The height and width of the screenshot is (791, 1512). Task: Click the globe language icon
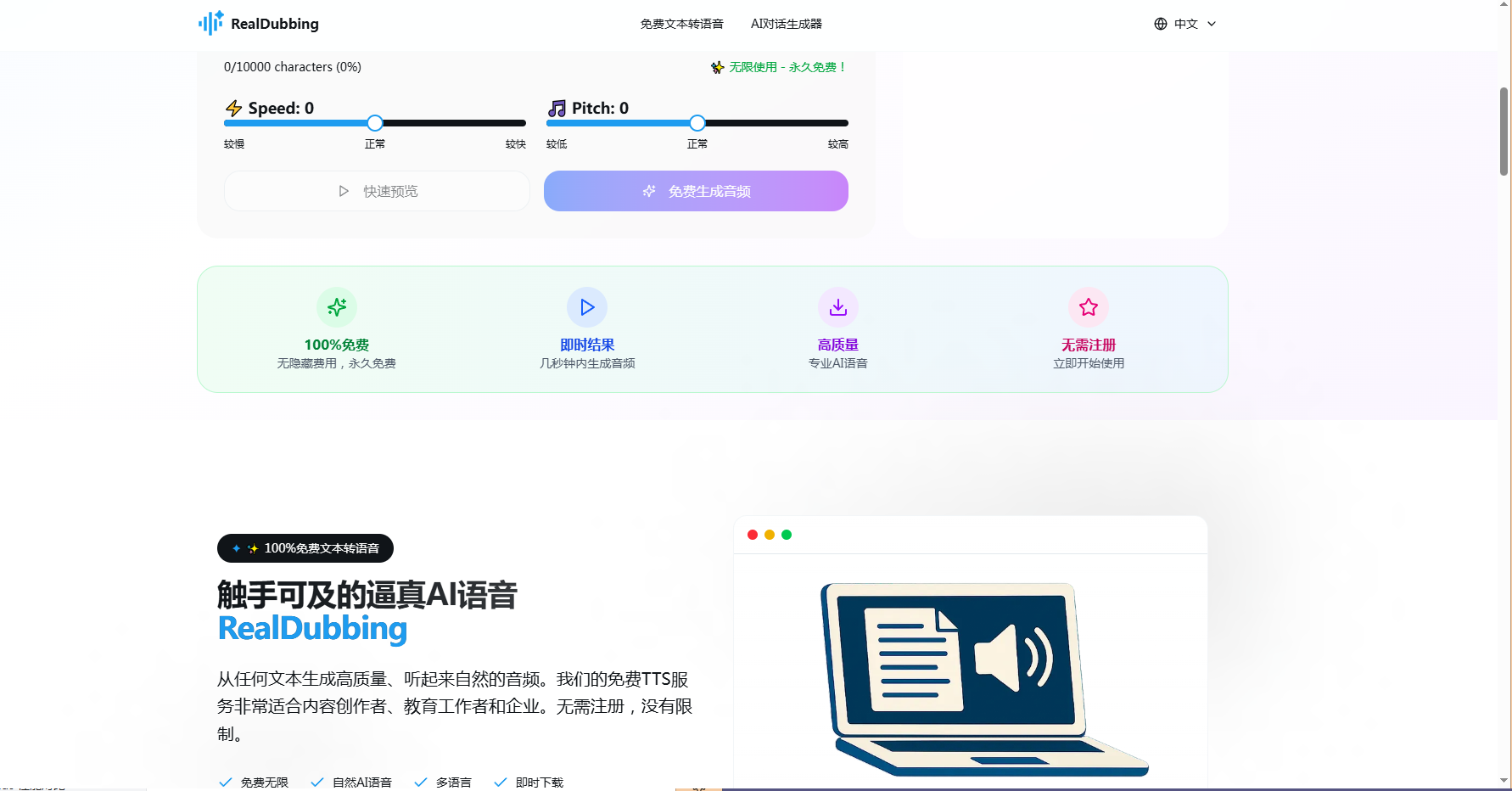click(1160, 24)
